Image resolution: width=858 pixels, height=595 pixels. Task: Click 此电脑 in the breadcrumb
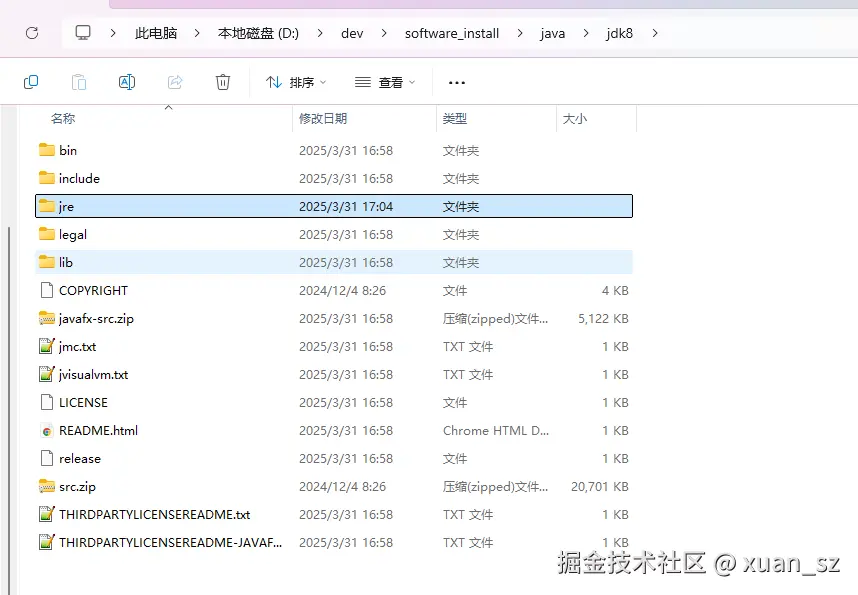click(x=156, y=33)
